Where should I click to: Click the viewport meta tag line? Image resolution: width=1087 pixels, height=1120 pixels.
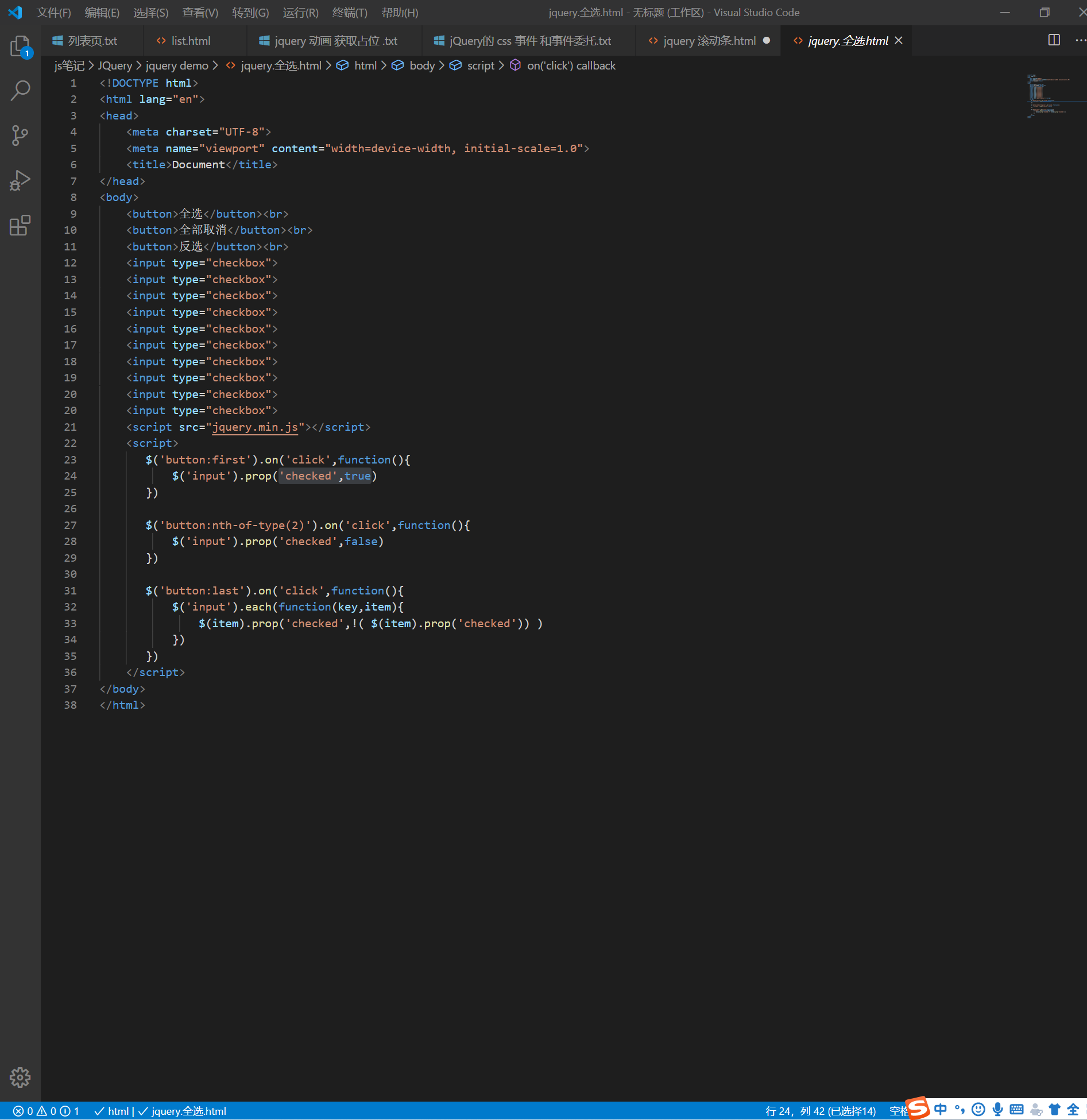358,148
